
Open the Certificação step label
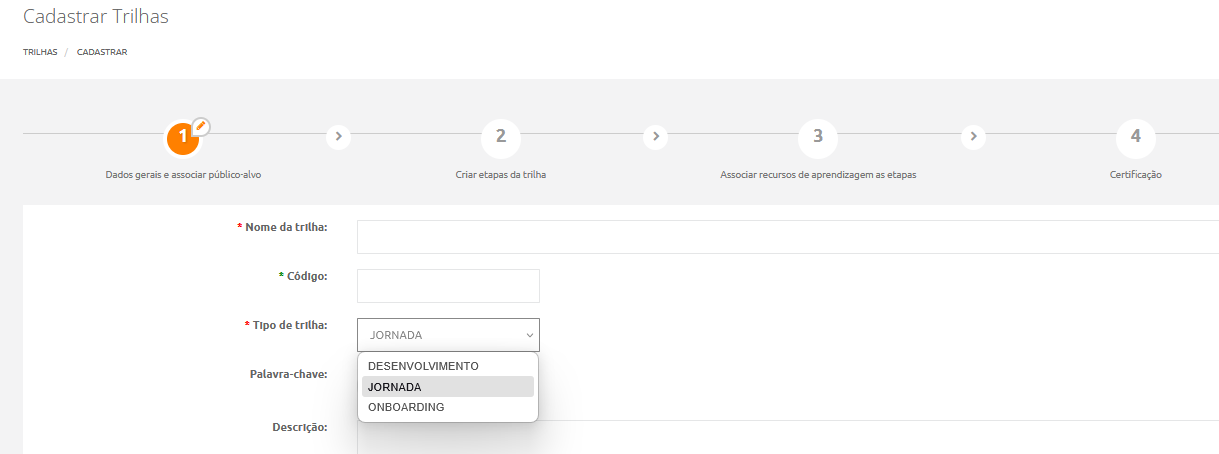[1135, 174]
